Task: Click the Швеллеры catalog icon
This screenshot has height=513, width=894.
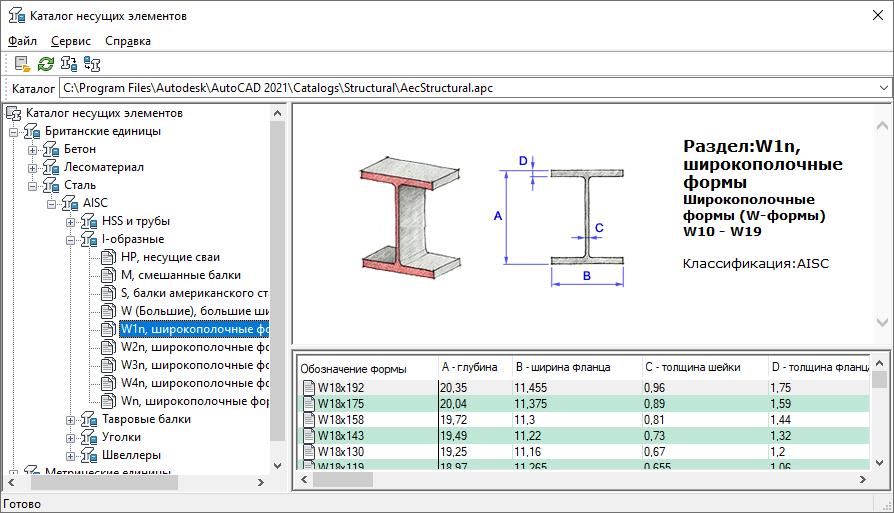Action: (x=89, y=455)
